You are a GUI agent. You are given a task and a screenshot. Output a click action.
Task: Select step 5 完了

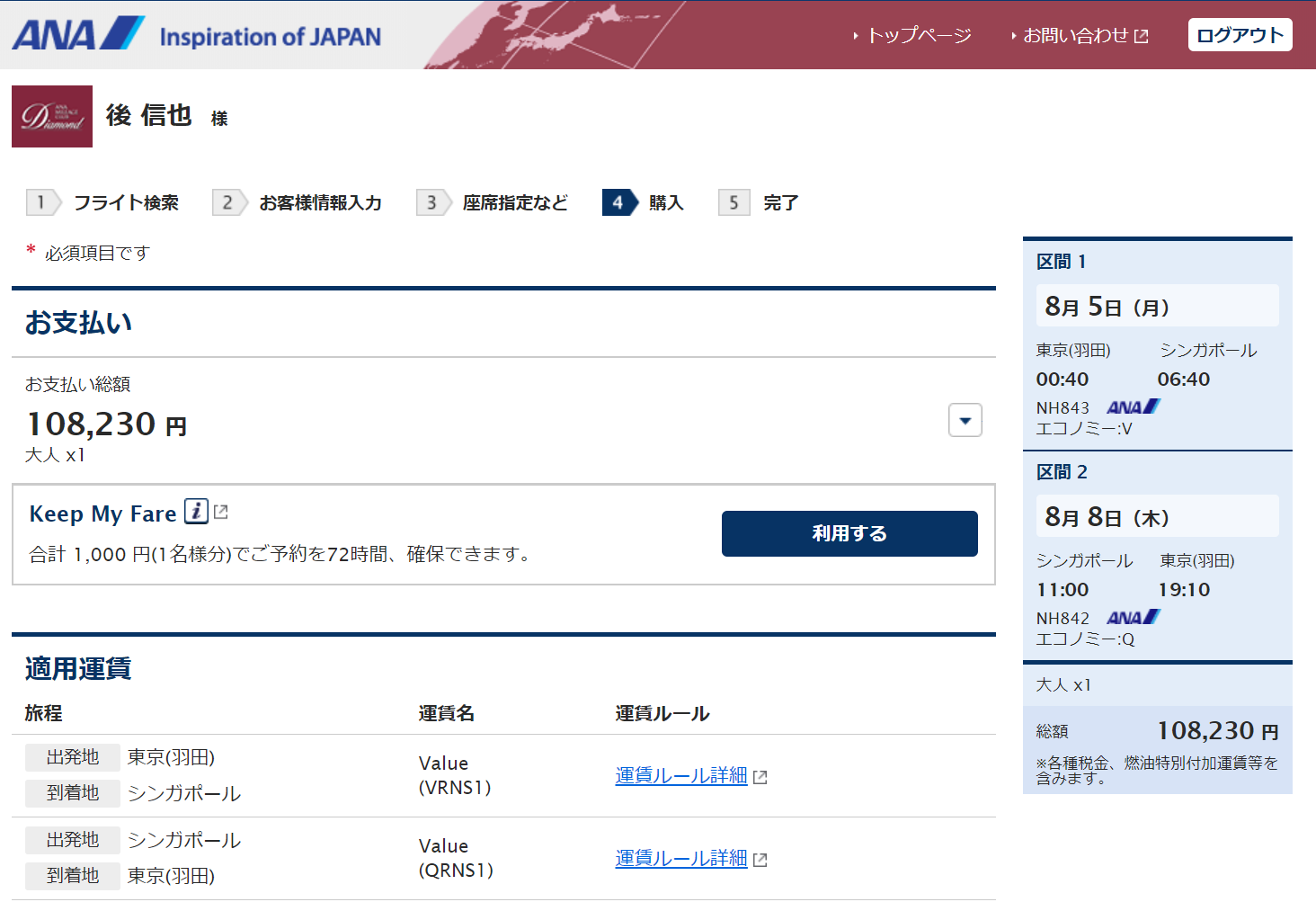[x=760, y=202]
